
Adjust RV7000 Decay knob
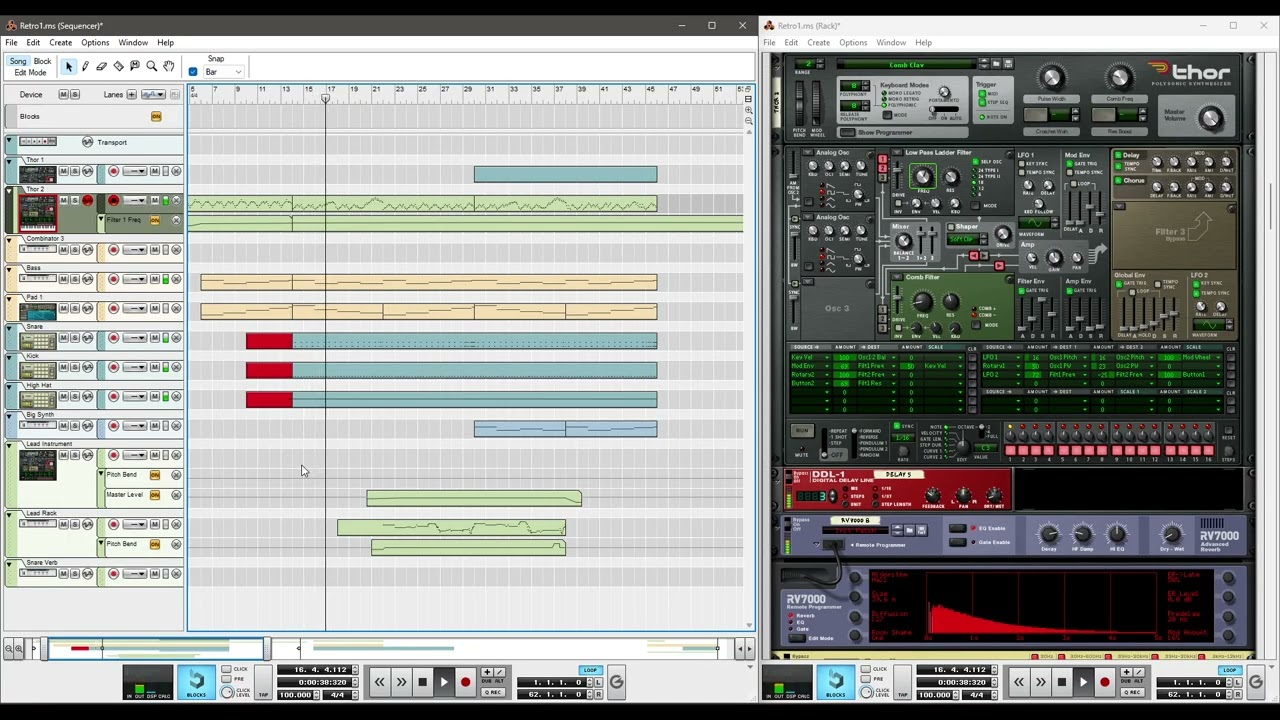coord(1049,533)
